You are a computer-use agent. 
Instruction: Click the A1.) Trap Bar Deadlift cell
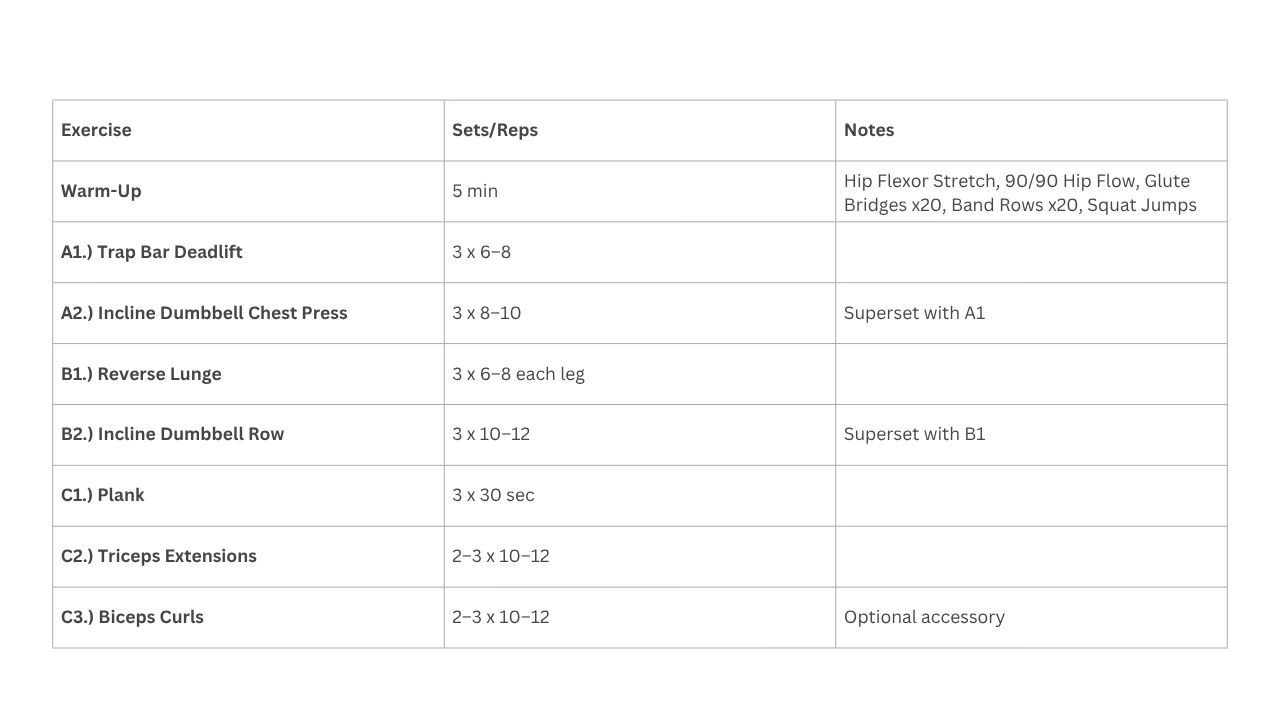152,252
